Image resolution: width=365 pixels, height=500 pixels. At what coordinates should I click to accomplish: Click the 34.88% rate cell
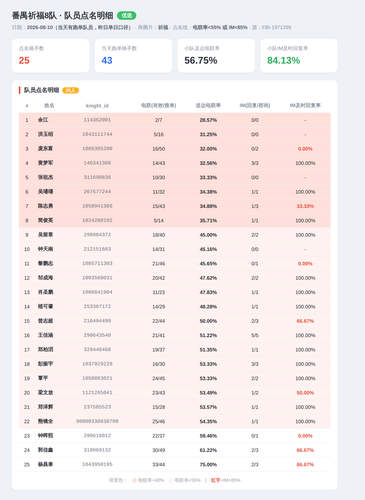tap(208, 206)
